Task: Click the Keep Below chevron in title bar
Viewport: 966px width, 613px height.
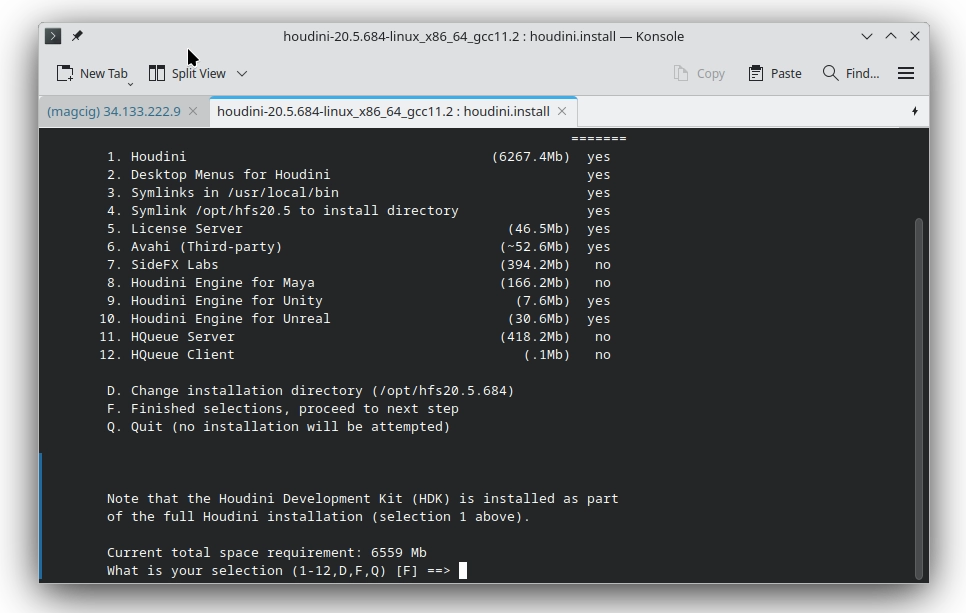Action: point(867,36)
